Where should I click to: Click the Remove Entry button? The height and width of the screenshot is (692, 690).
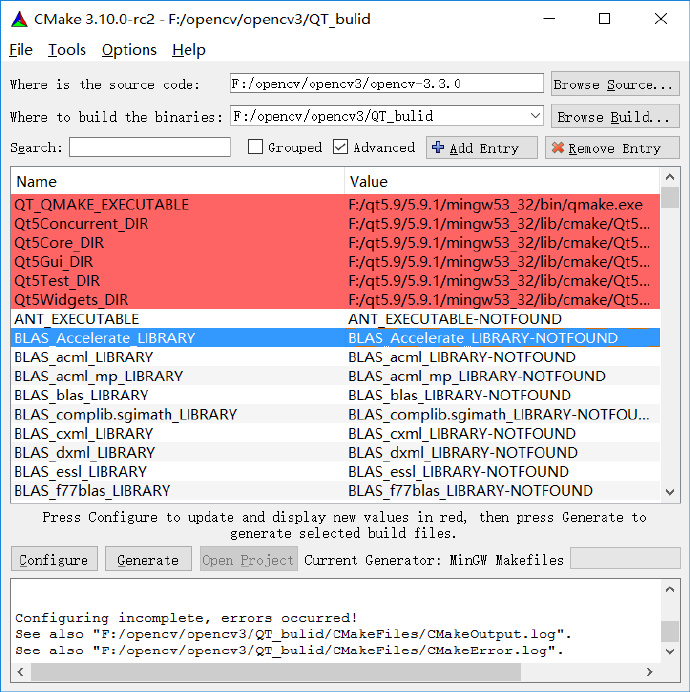612,147
